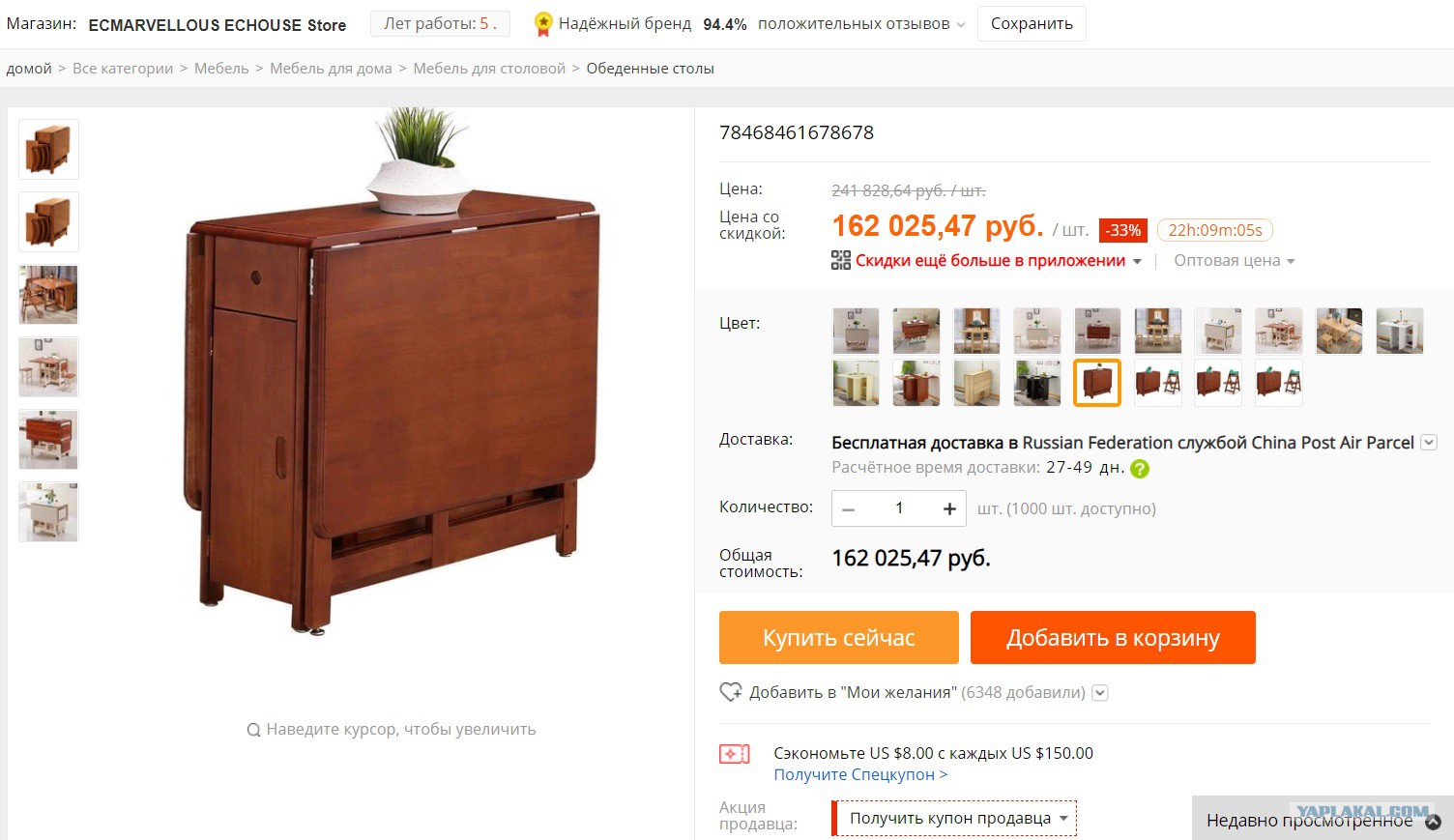The width and height of the screenshot is (1454, 840).
Task: Click the Получите Спецкупон link
Action: point(860,774)
